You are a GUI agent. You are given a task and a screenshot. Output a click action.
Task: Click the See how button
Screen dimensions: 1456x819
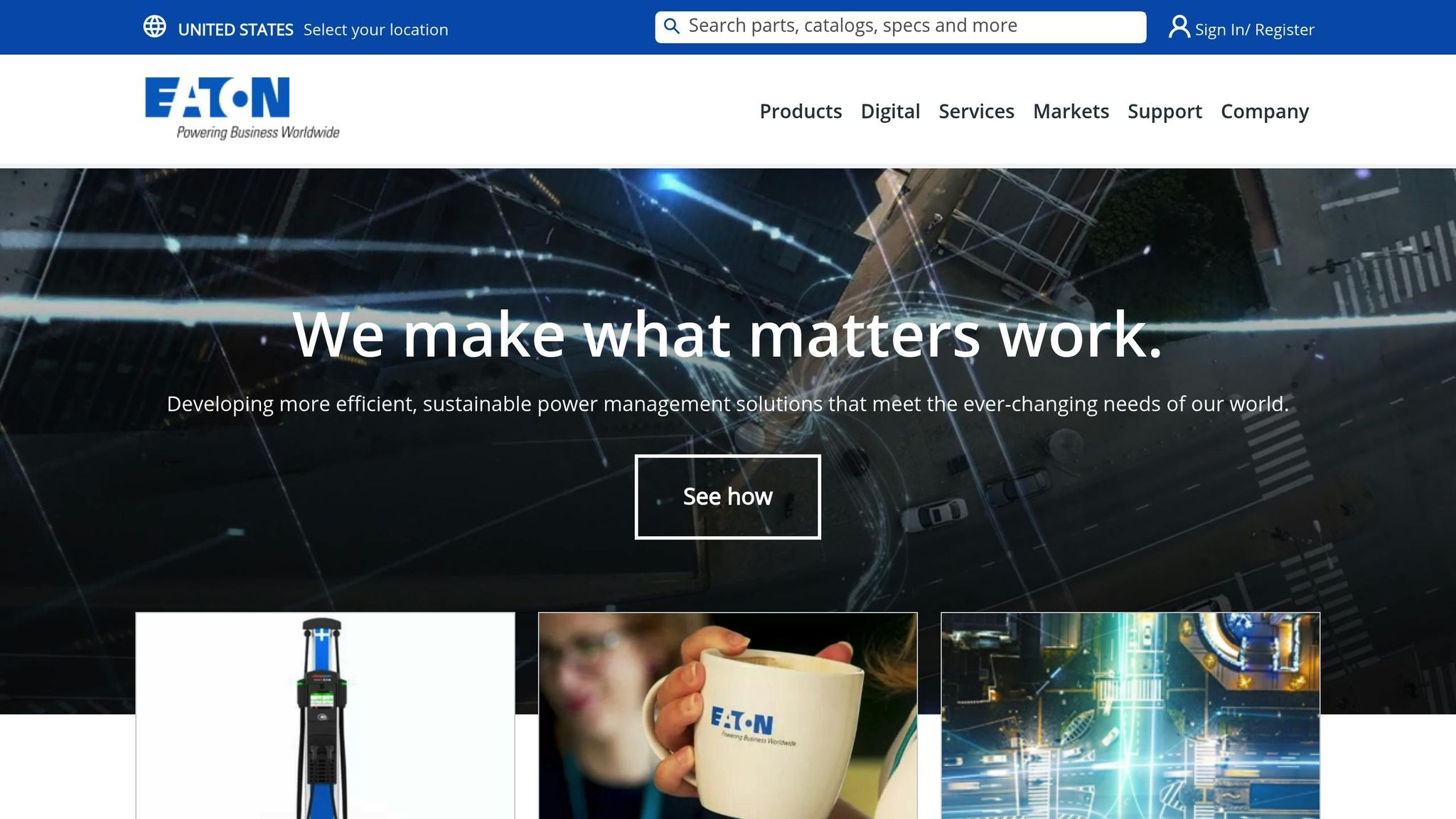tap(728, 497)
